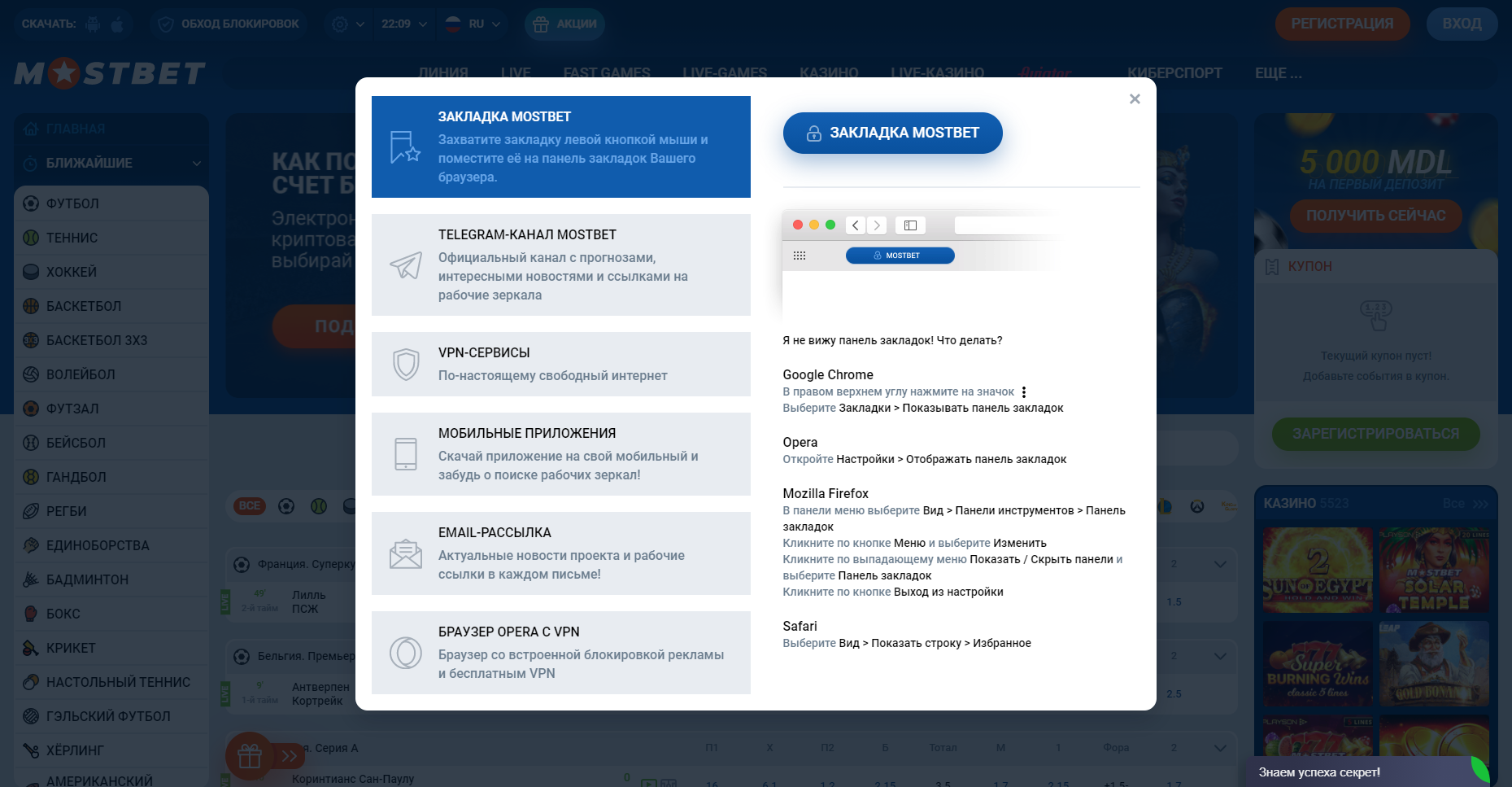Click the Telegram paper plane icon
The height and width of the screenshot is (787, 1512).
[x=405, y=265]
